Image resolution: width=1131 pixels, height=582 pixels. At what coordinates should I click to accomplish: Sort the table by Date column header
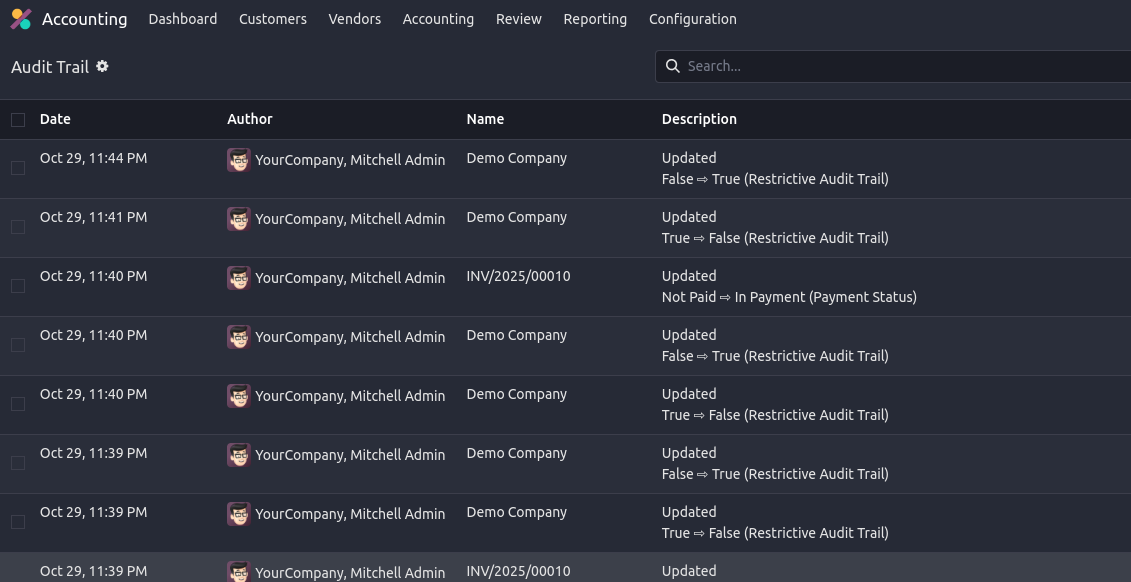[55, 119]
